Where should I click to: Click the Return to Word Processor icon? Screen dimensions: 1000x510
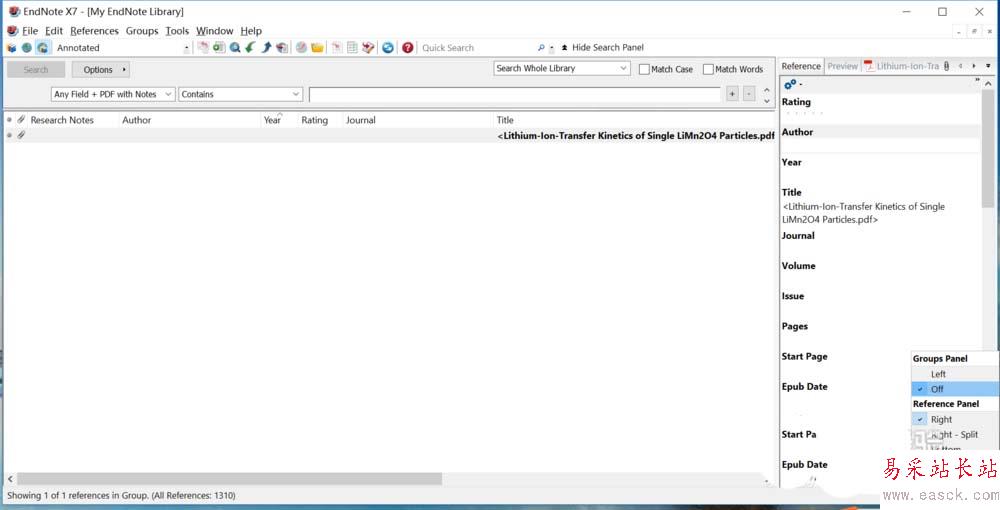coord(368,48)
